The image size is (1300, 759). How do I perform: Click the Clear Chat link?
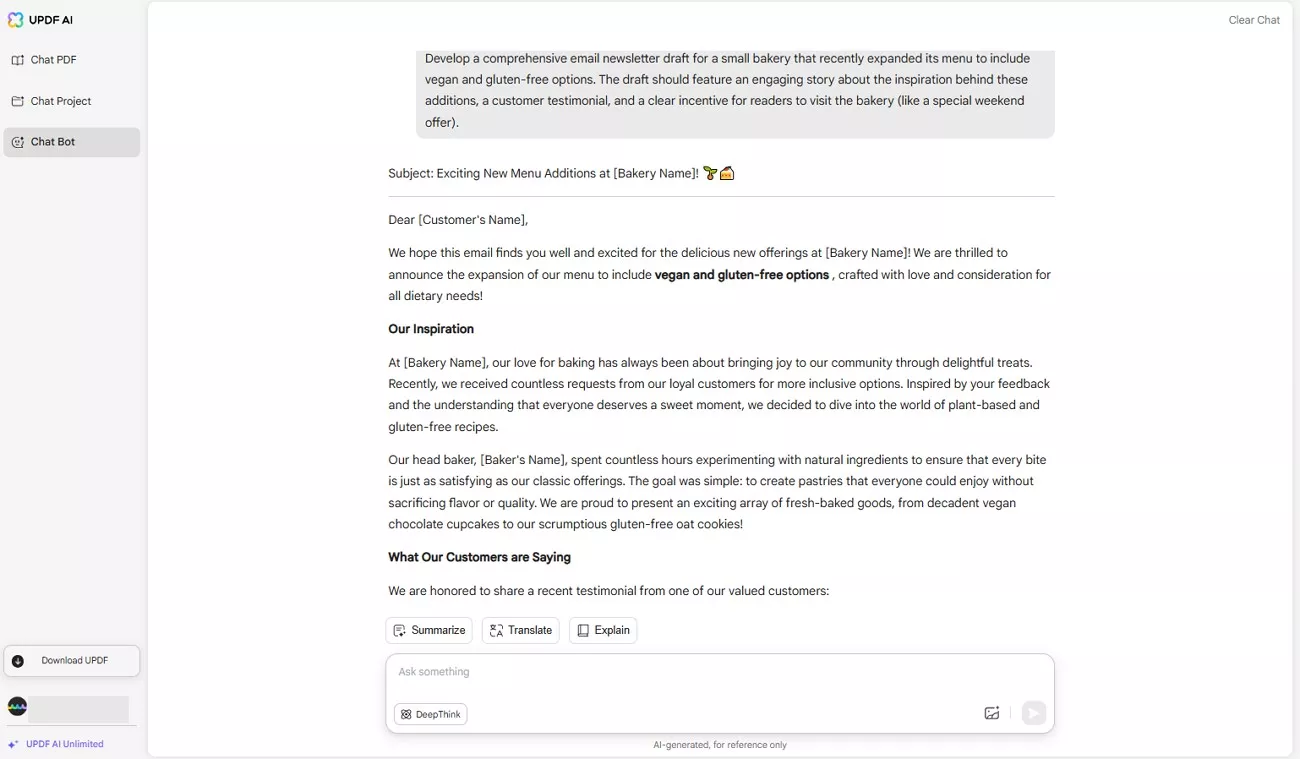(x=1254, y=20)
